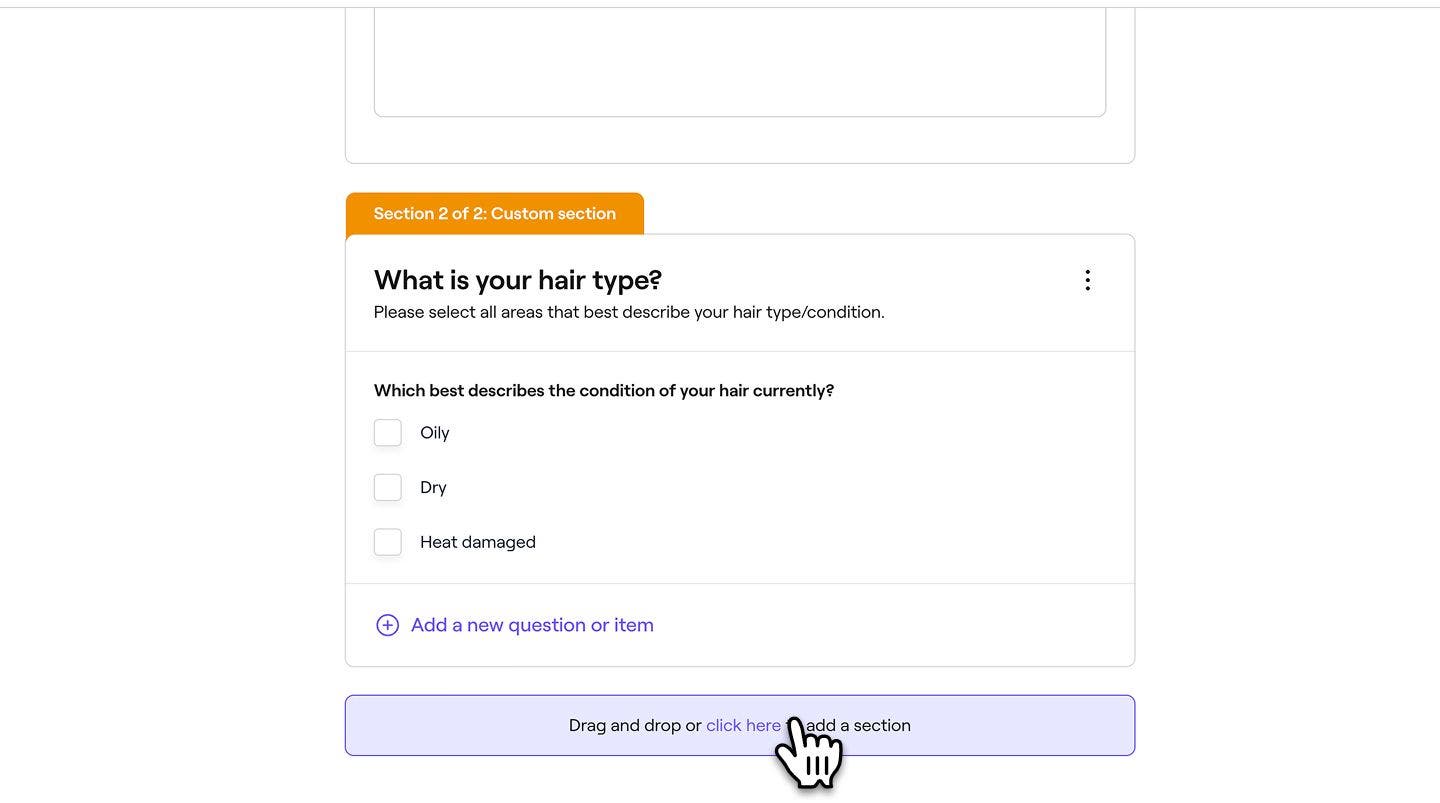Click the 'add a section' text in drop zone

point(858,725)
